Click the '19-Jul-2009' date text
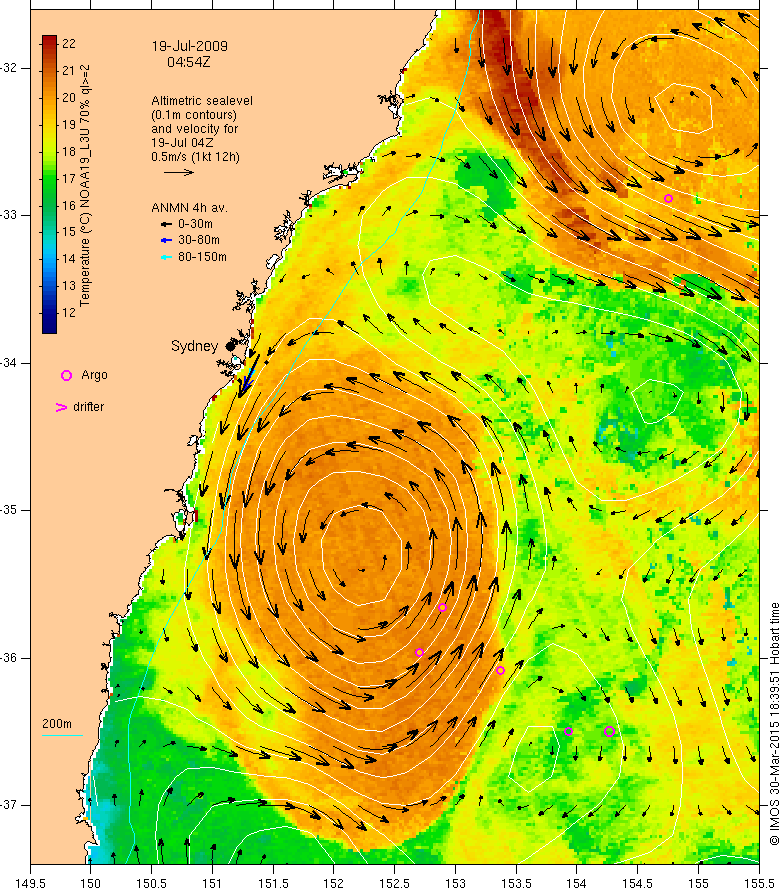The height and width of the screenshot is (890, 780). 190,46
